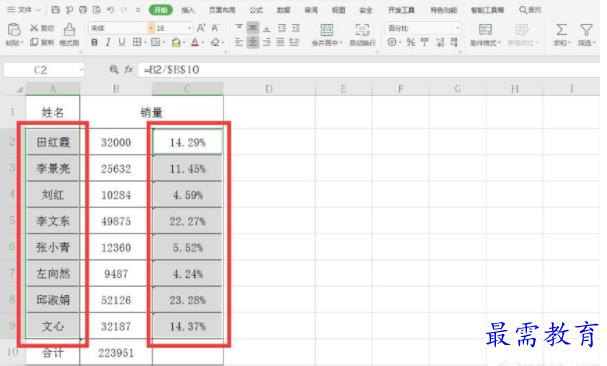Select the Format Painter (格式刷) brush
This screenshot has height=366, width=607.
point(69,30)
